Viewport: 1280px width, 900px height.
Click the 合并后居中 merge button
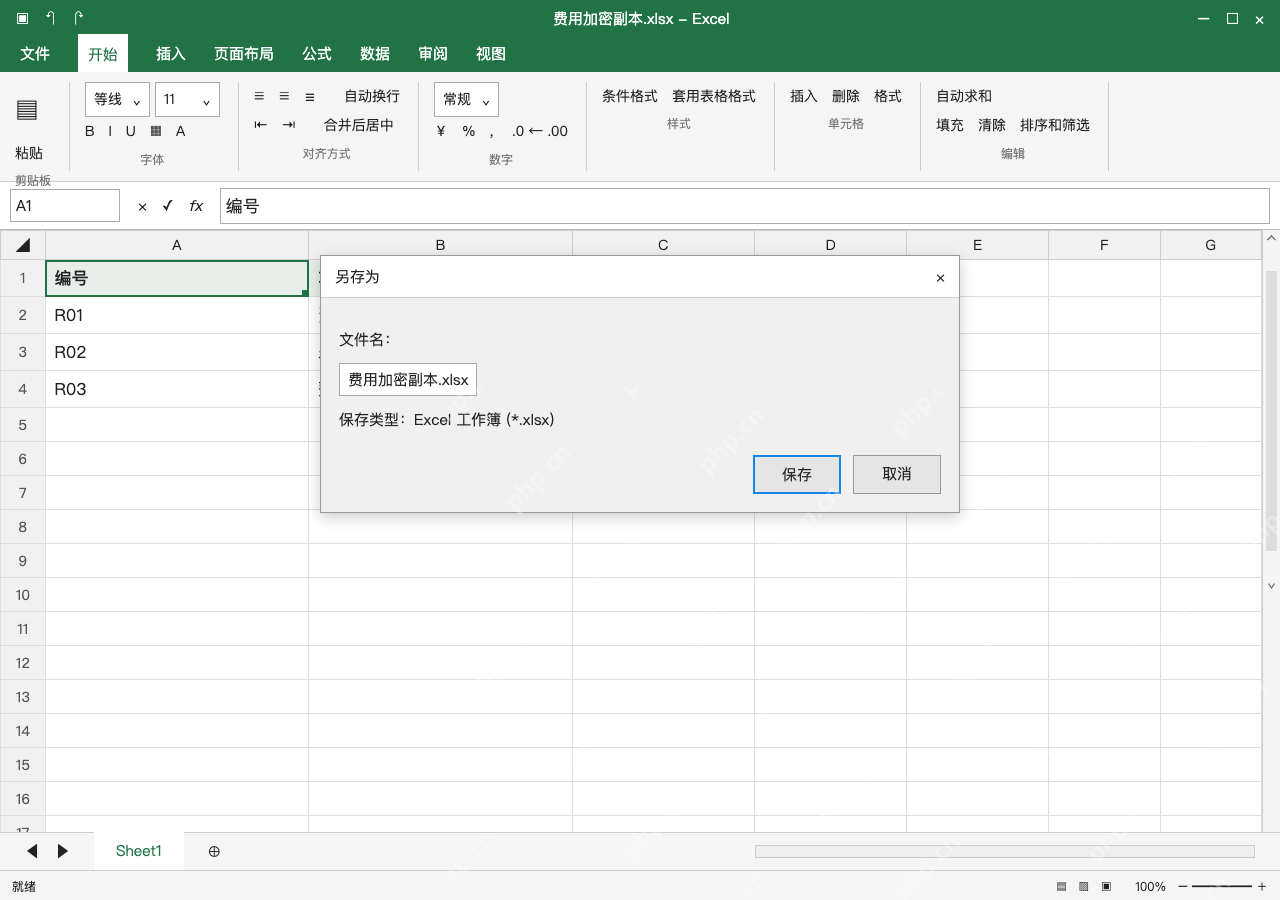[359, 125]
